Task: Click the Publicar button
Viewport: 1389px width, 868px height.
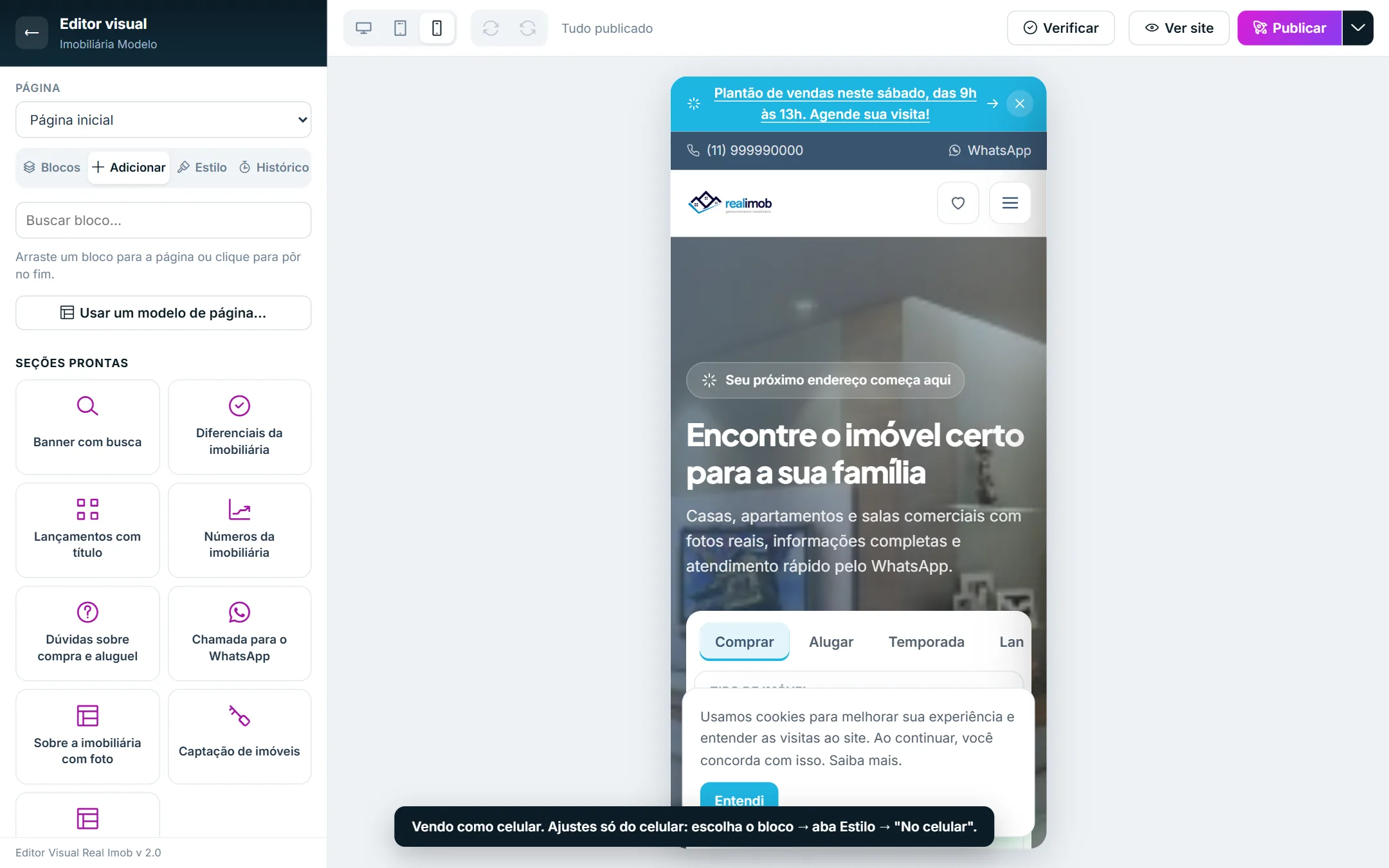Action: point(1289,28)
